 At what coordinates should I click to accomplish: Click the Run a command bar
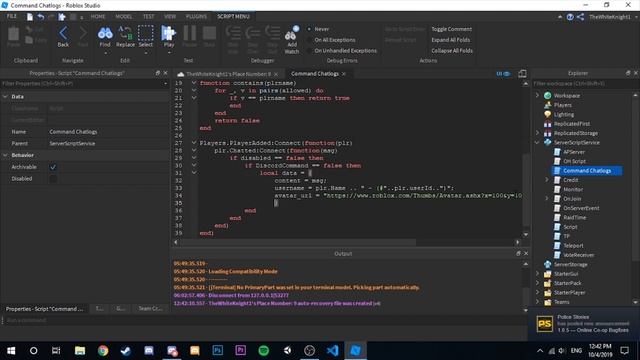point(264,320)
